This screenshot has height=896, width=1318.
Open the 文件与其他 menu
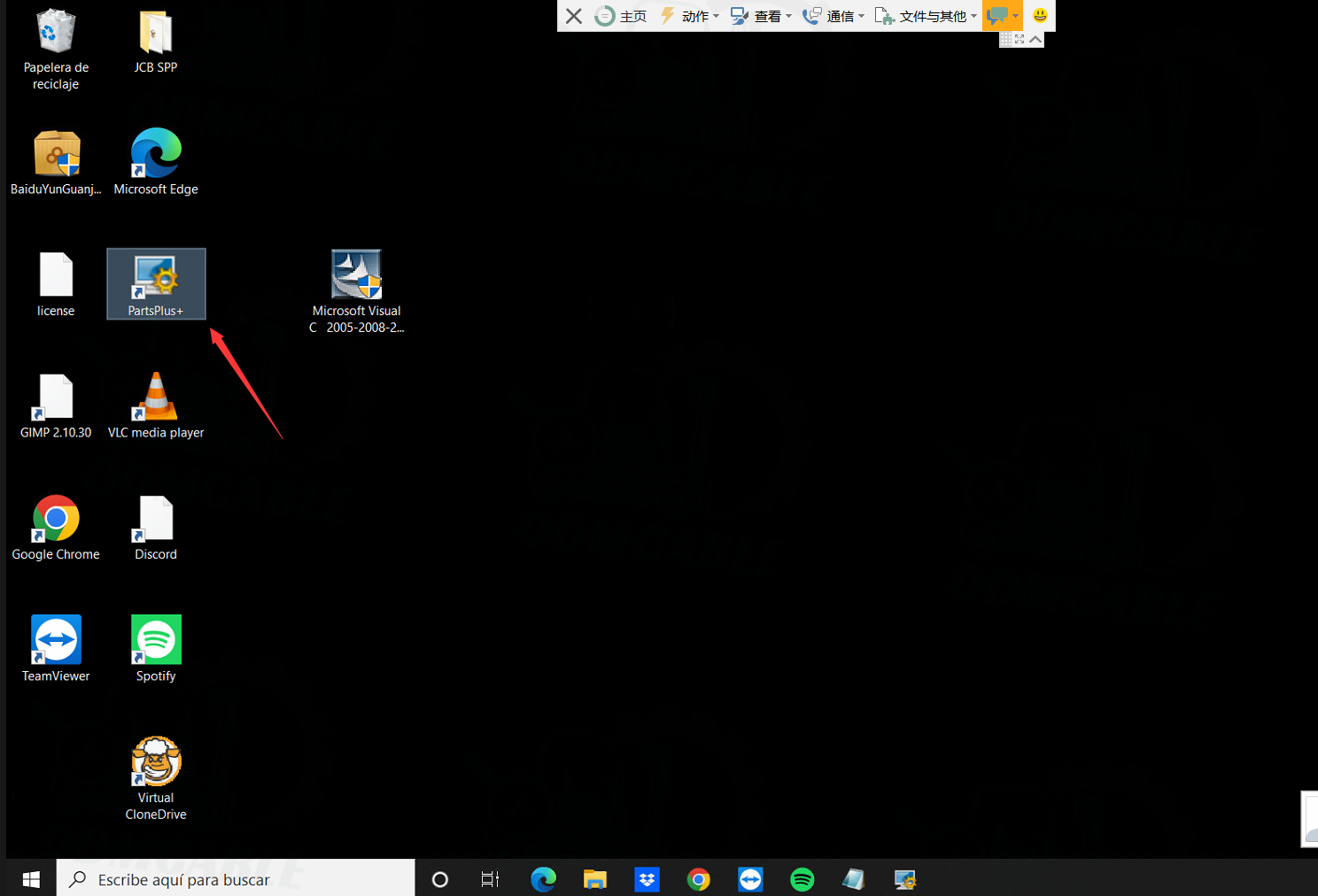[926, 16]
